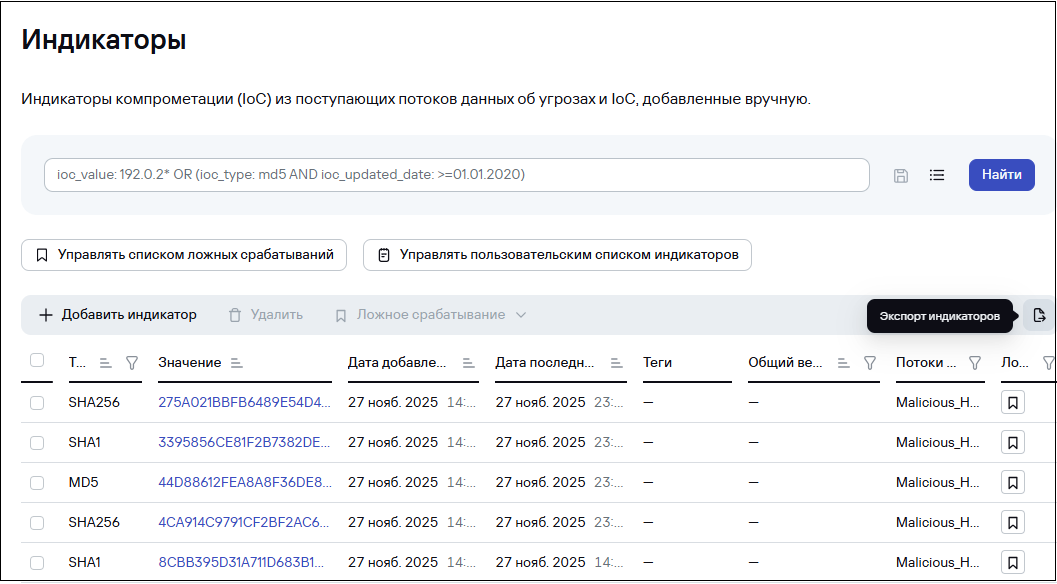Image resolution: width=1057 pixels, height=584 pixels.
Task: Click the Удалить button
Action: pyautogui.click(x=266, y=315)
